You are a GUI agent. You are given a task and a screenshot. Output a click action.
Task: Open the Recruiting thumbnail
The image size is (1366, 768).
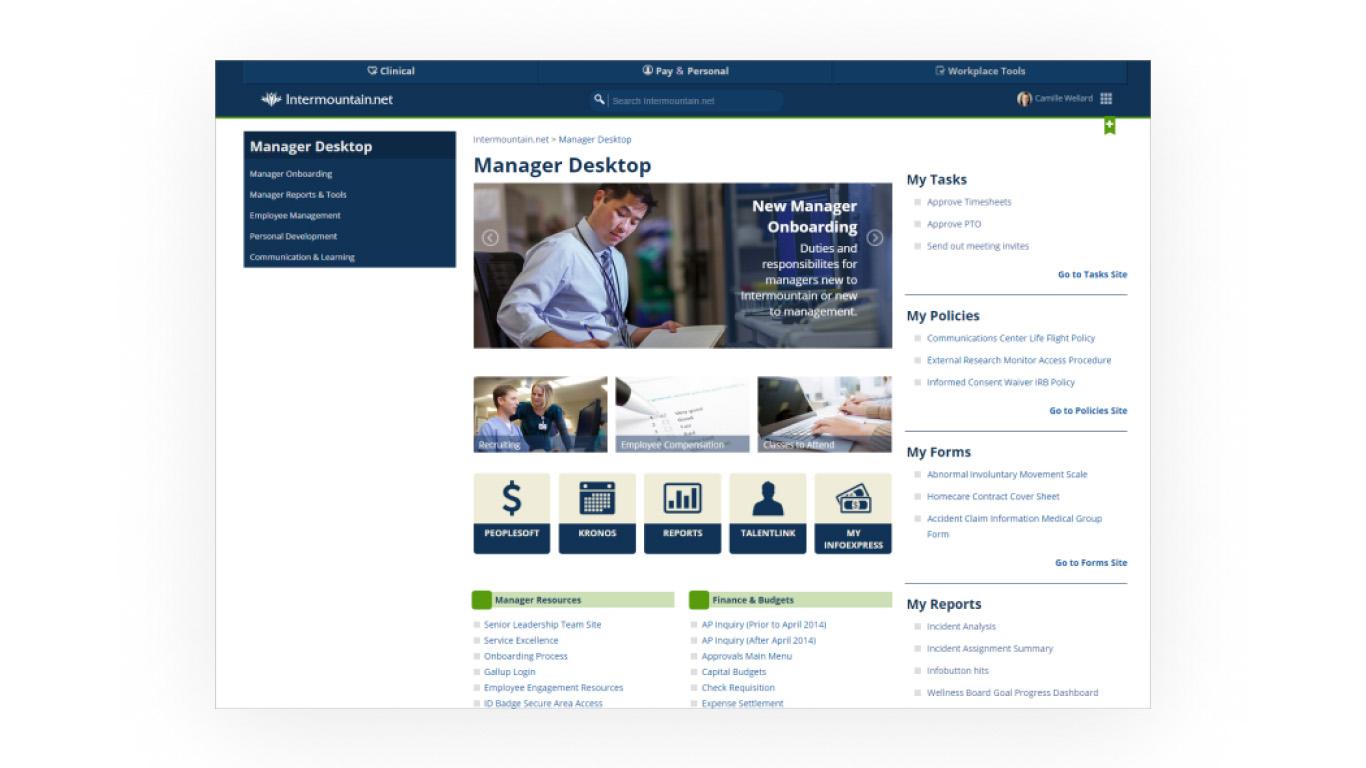[x=540, y=414]
